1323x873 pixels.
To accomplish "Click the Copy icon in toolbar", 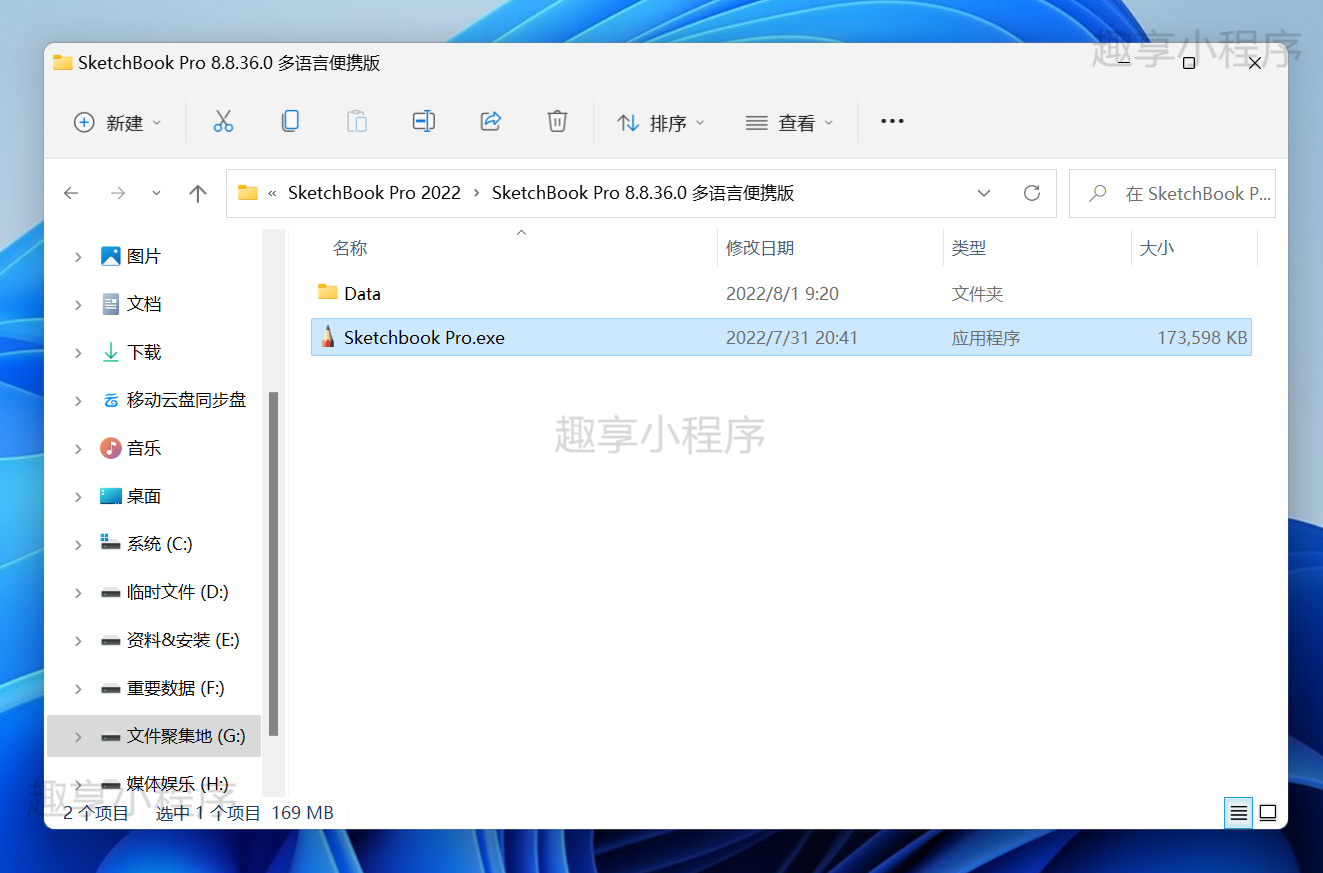I will click(x=290, y=122).
